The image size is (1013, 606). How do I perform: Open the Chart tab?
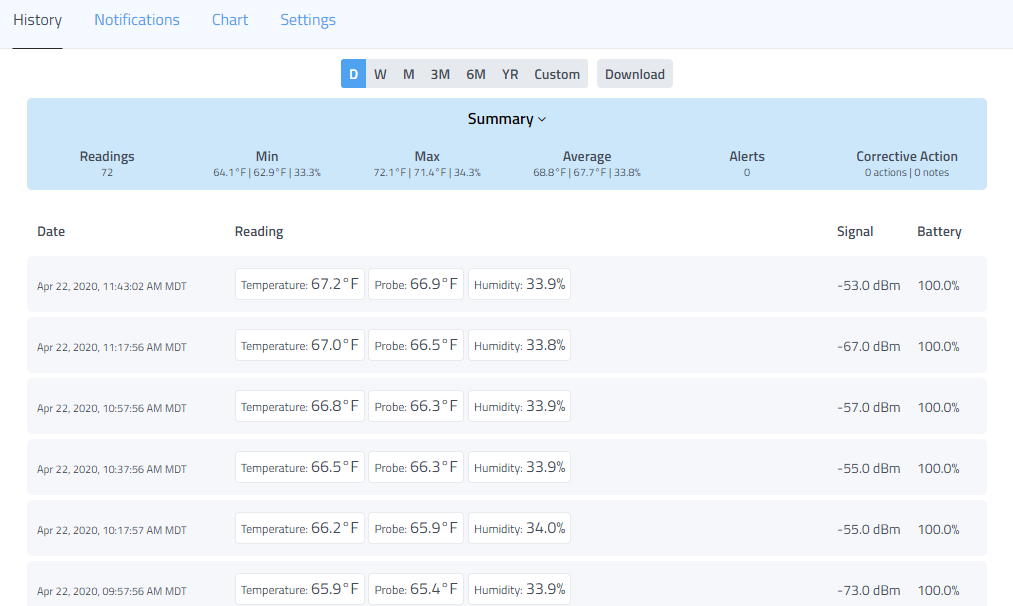pos(230,20)
